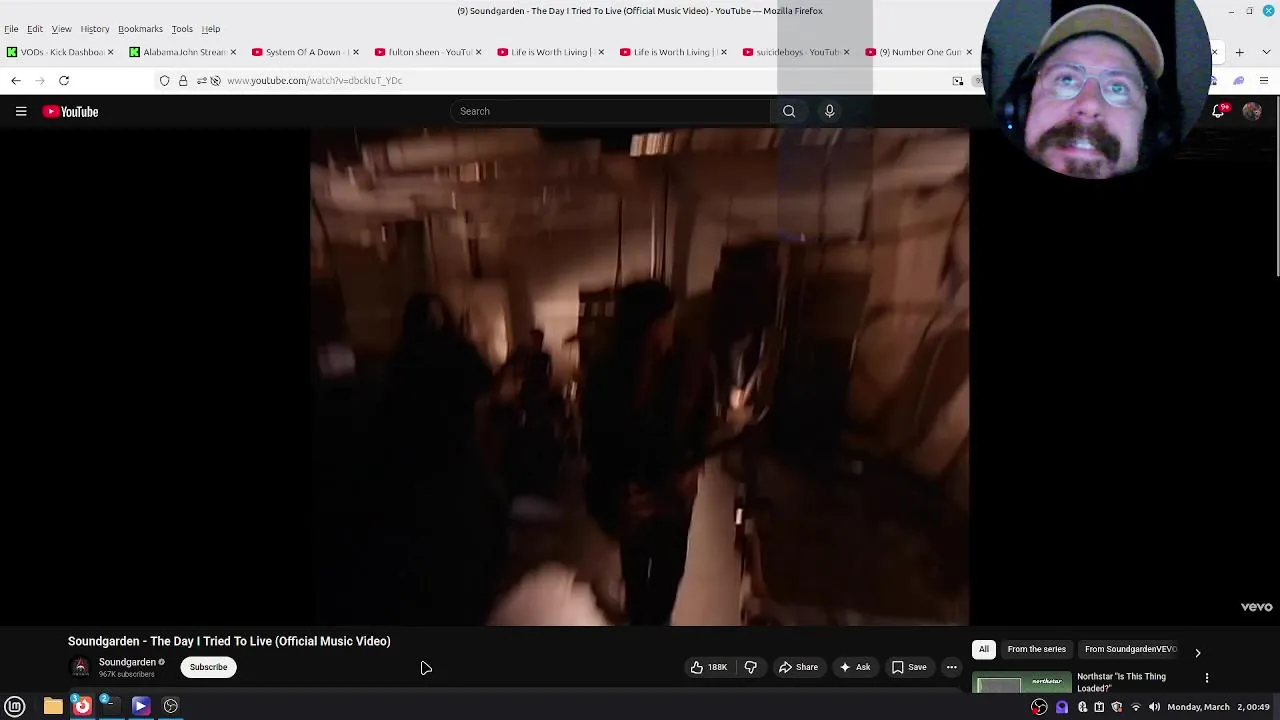The image size is (1280, 720).
Task: Open the file manager folder in the taskbar
Action: [x=53, y=706]
